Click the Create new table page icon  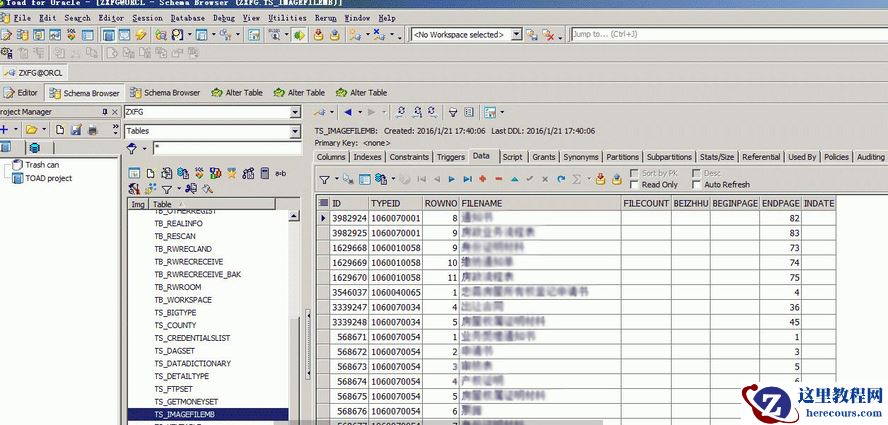(150, 173)
